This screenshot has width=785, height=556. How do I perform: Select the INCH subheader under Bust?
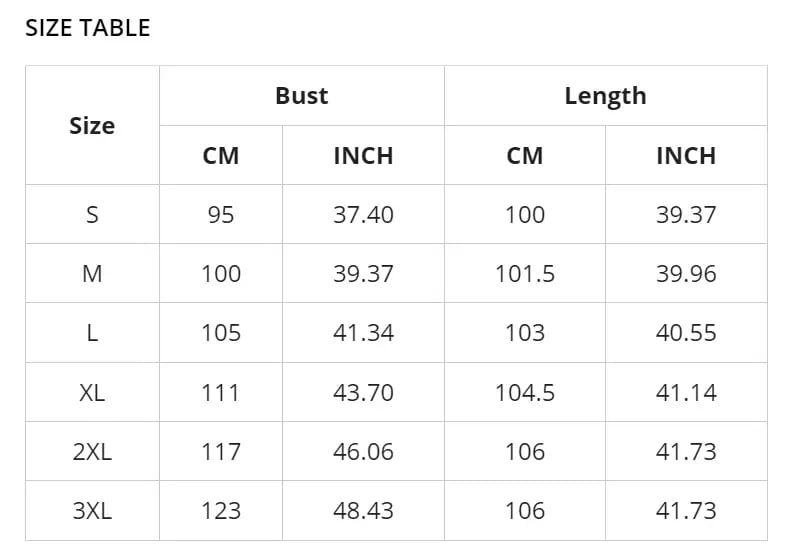(x=363, y=156)
